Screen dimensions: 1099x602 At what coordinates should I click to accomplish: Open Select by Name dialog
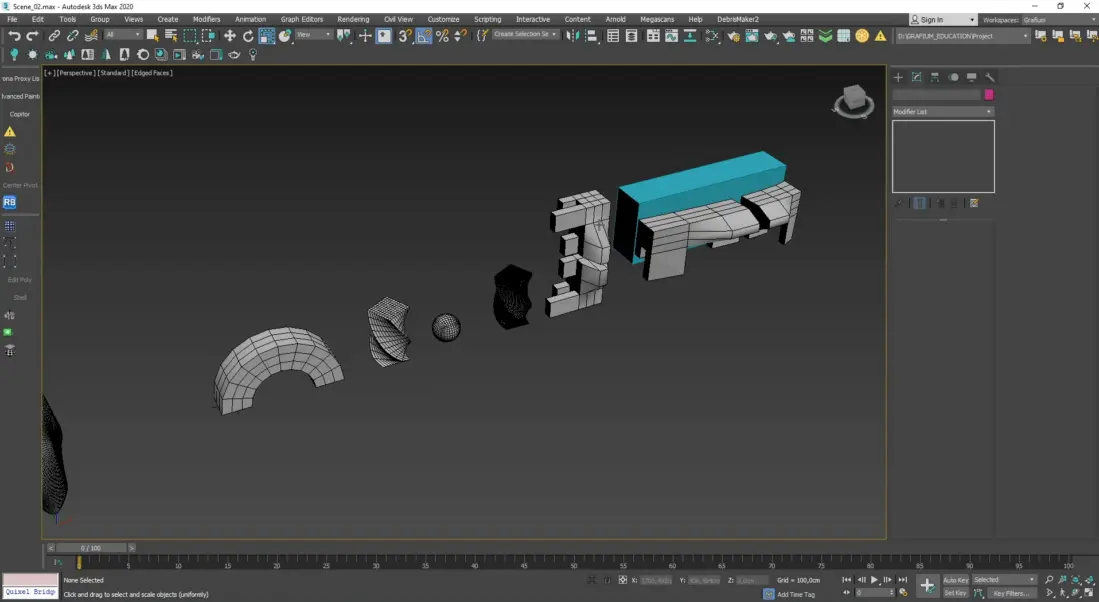point(170,36)
